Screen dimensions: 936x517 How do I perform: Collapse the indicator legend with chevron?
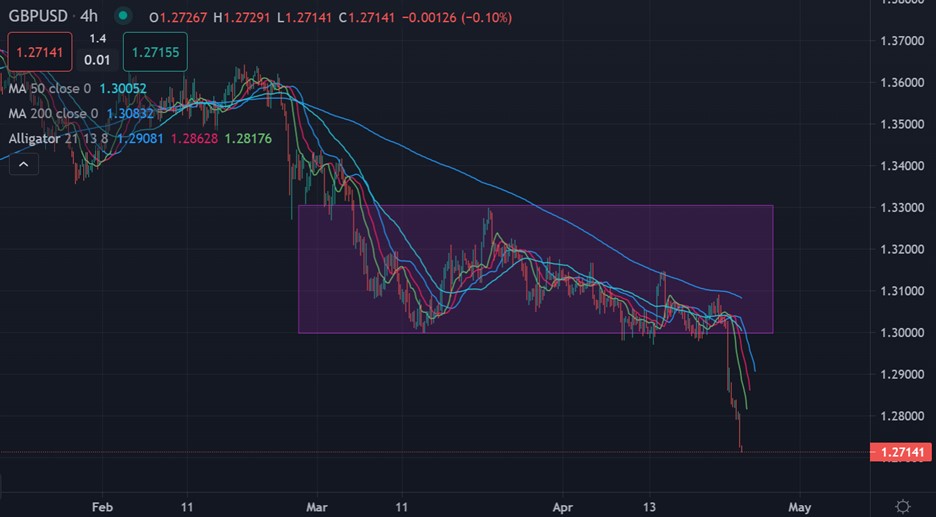coord(23,161)
